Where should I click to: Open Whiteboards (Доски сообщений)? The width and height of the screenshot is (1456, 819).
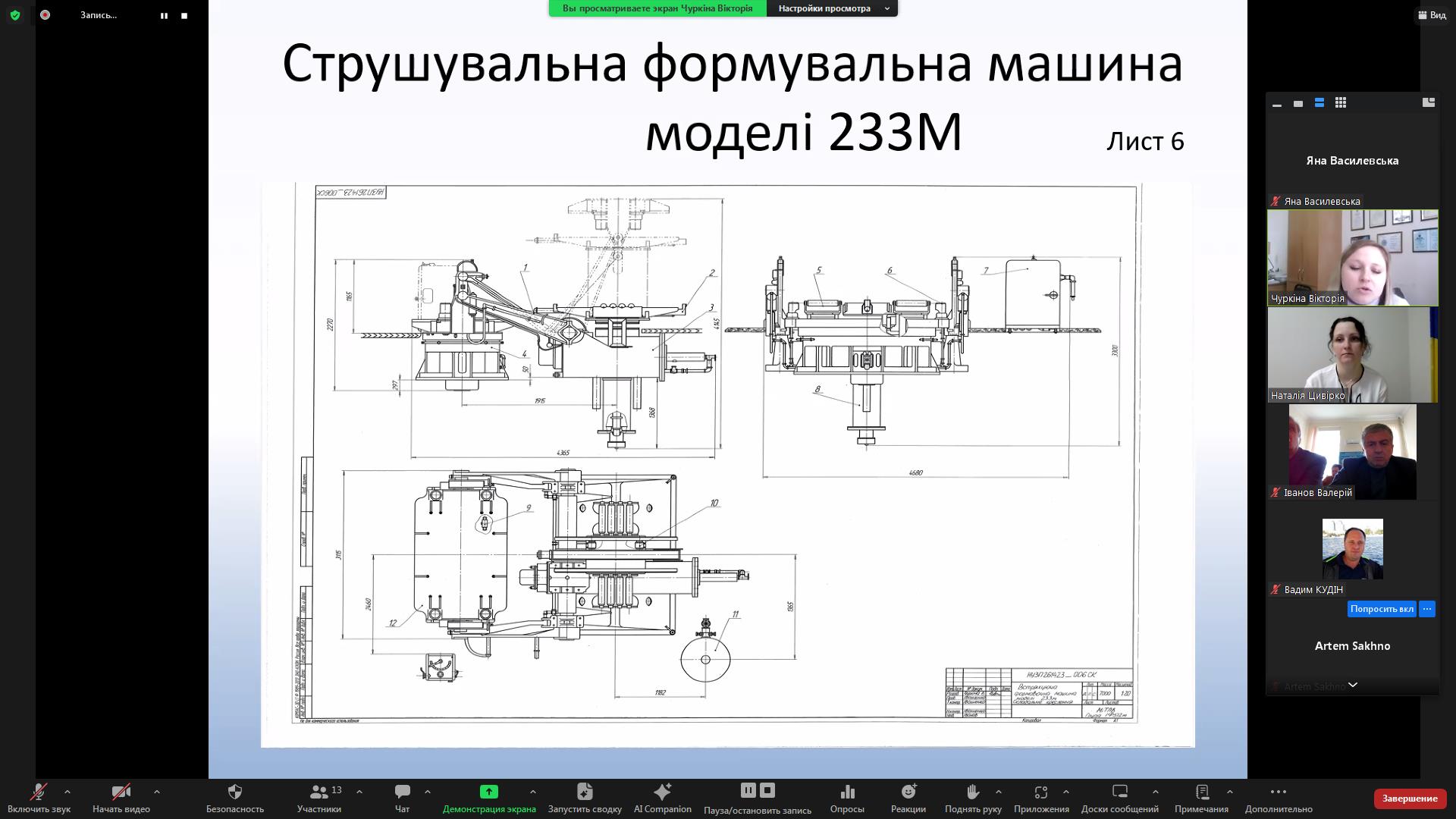[1119, 792]
